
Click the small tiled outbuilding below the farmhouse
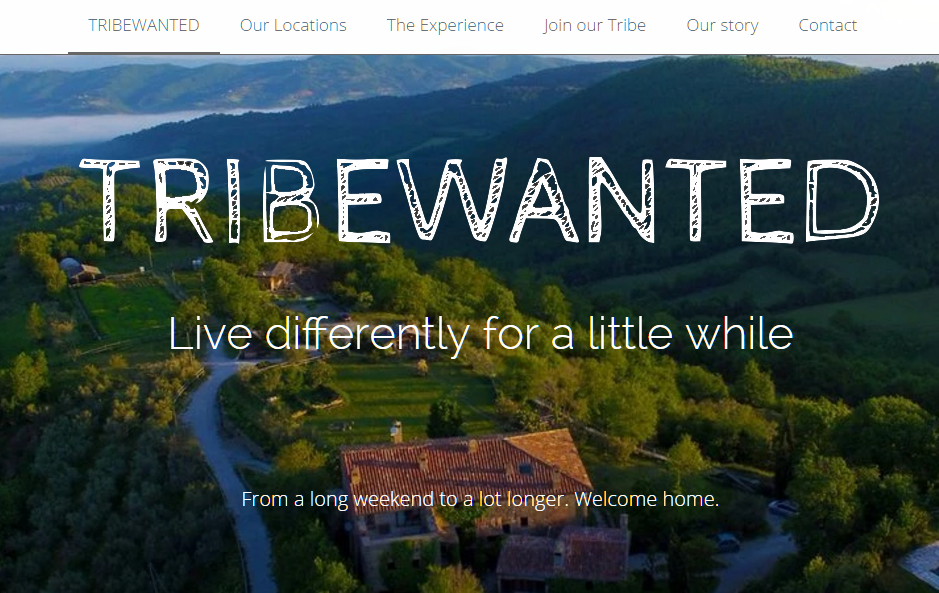pos(563,554)
